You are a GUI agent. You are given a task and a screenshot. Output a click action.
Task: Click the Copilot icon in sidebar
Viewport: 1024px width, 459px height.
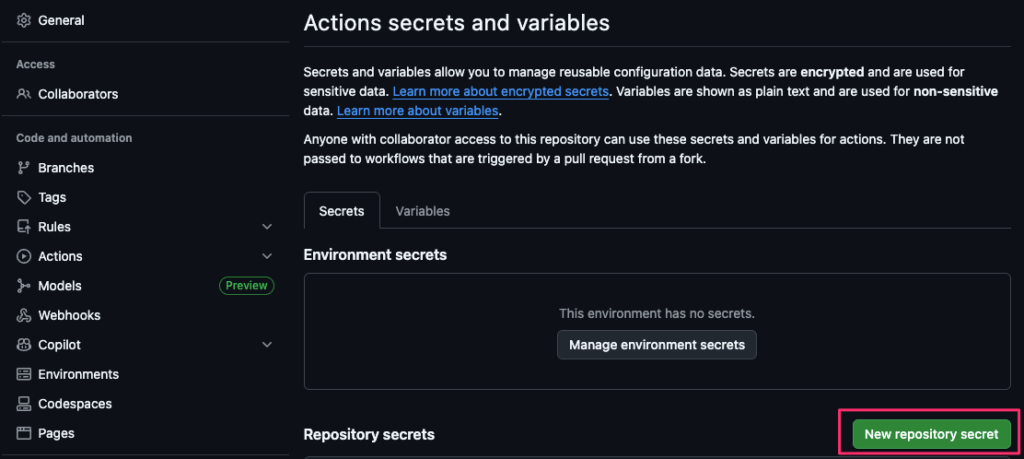pyautogui.click(x=24, y=345)
